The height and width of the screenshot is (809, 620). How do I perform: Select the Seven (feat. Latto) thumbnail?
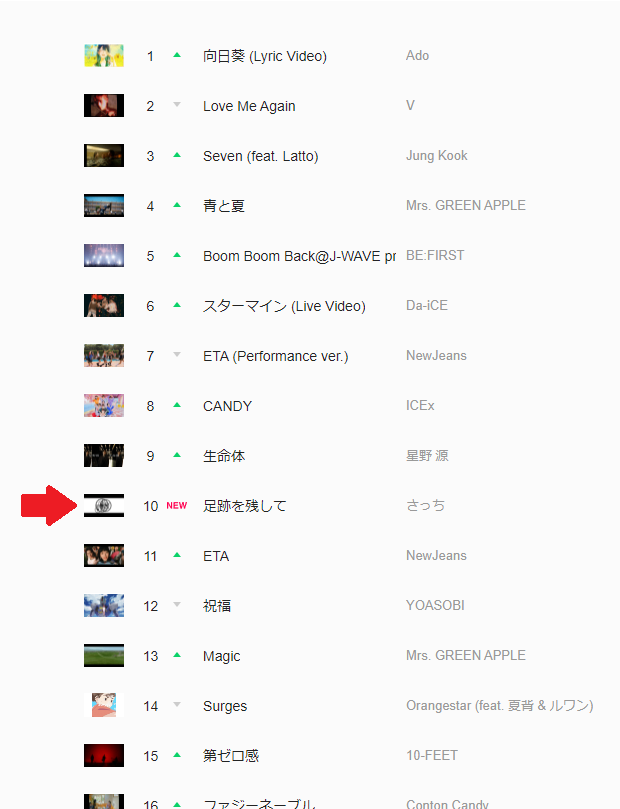pyautogui.click(x=104, y=156)
